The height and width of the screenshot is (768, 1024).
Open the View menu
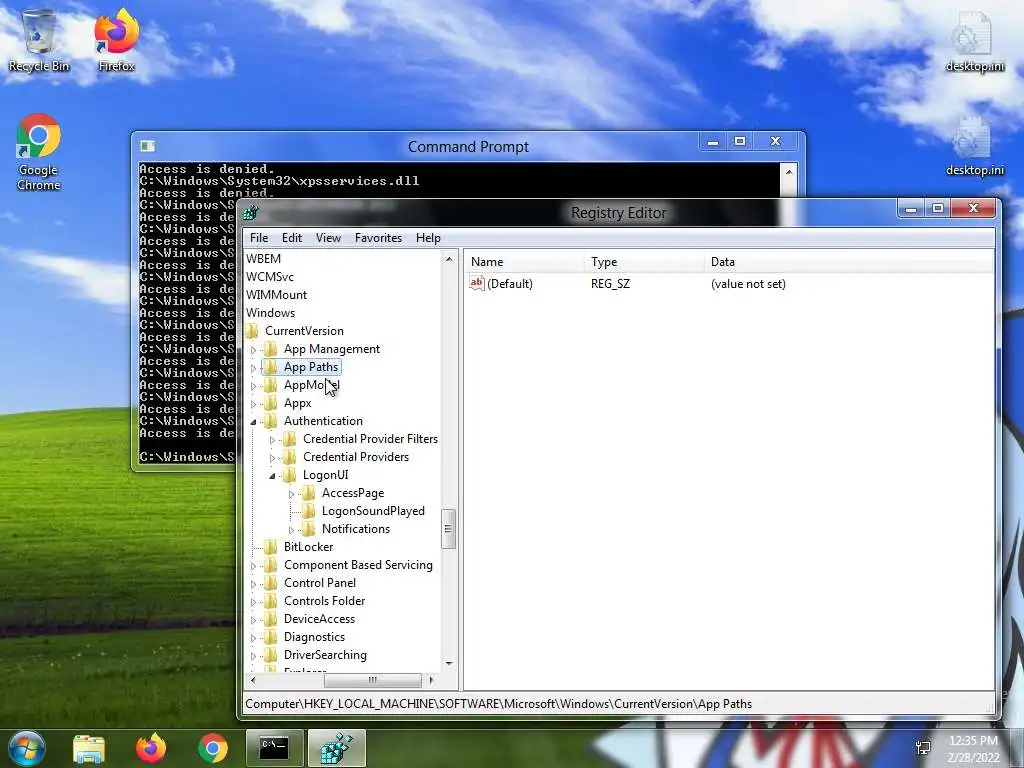click(328, 238)
